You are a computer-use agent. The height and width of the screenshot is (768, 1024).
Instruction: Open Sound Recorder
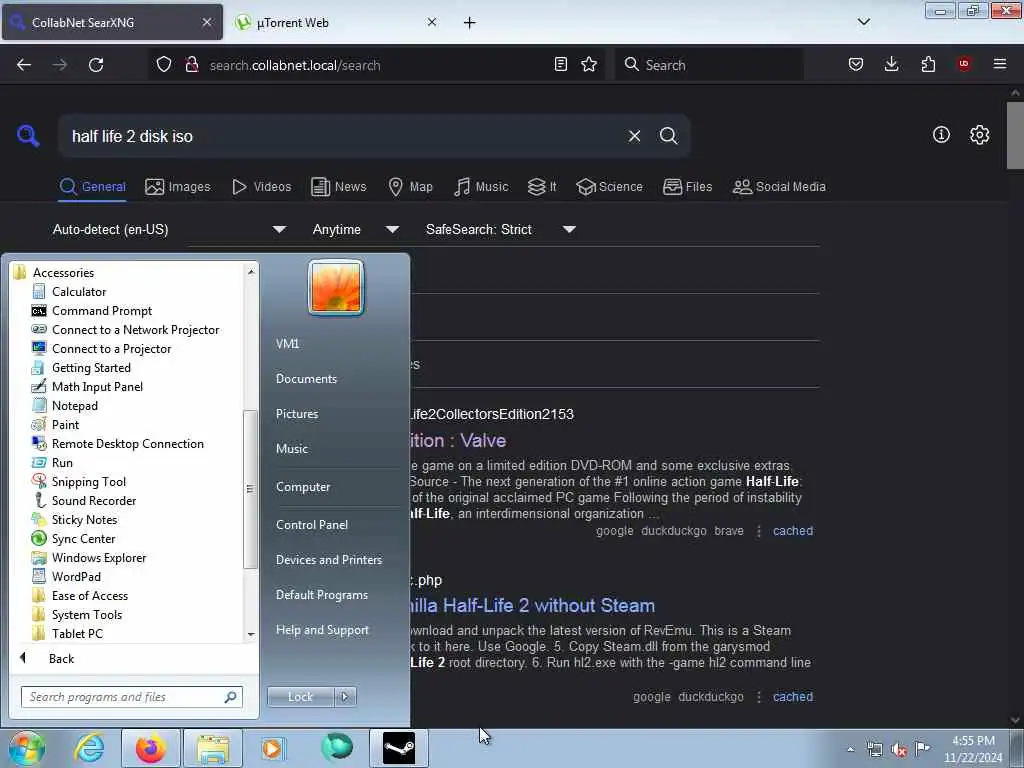(93, 500)
